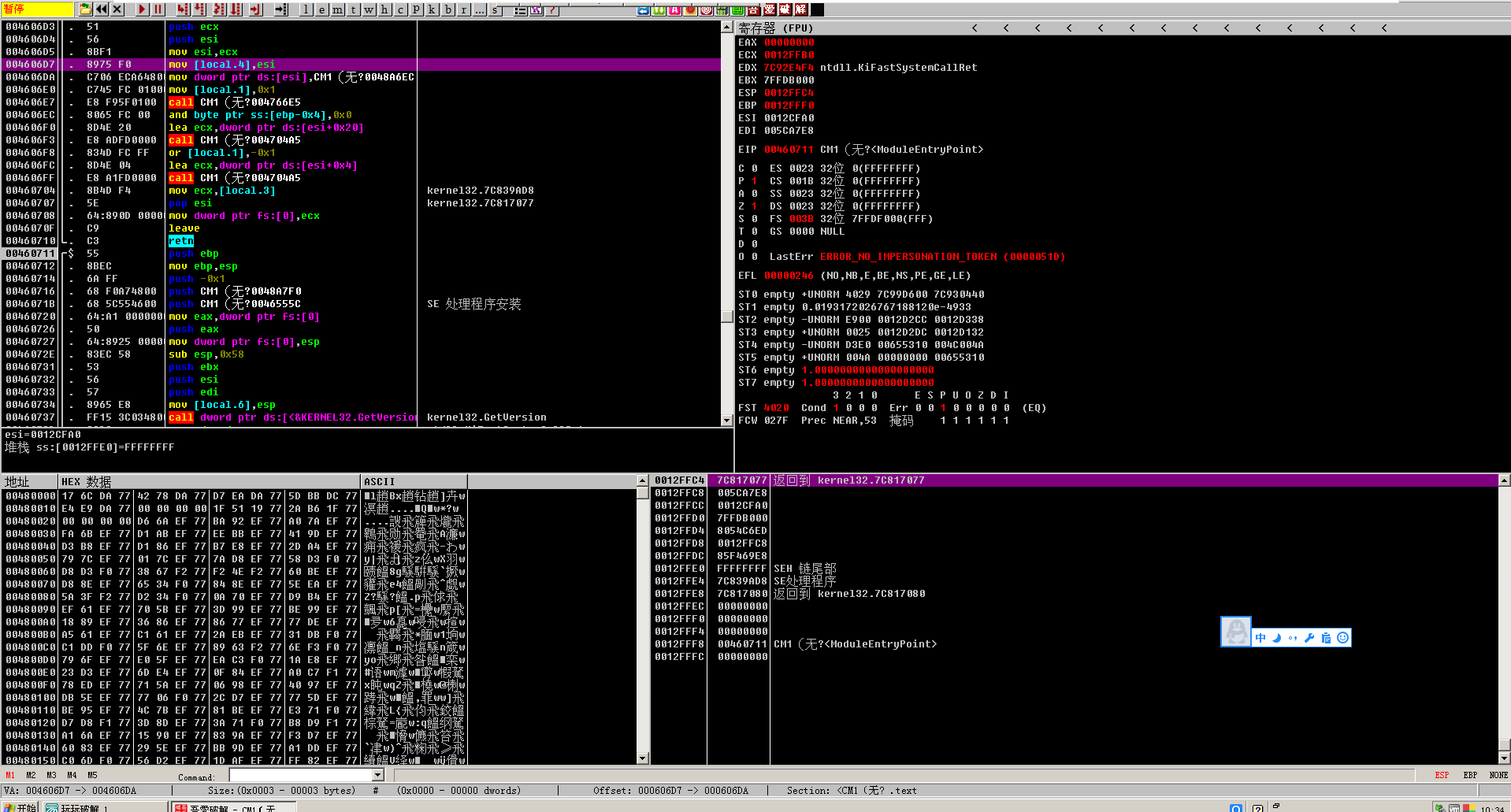Click the Step Over toolbar icon

(199, 9)
